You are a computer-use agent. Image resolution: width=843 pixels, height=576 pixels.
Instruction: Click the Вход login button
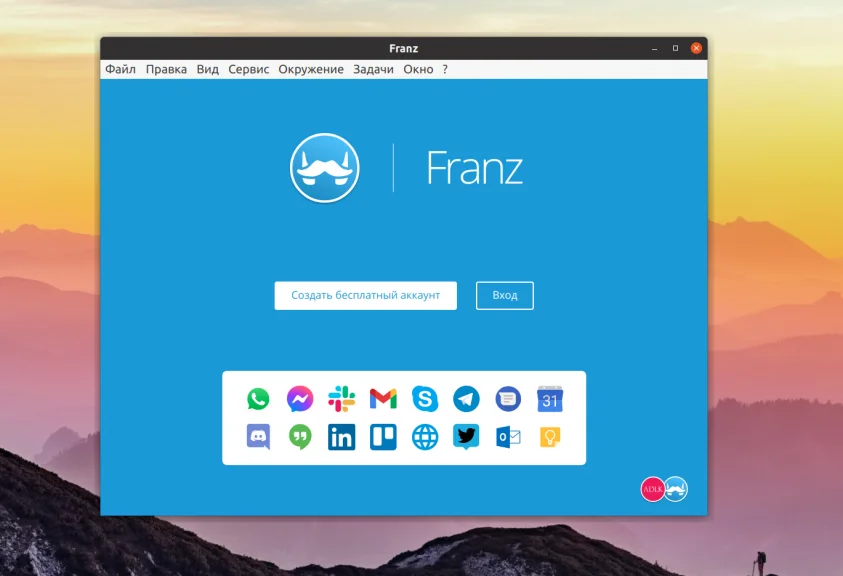point(505,295)
